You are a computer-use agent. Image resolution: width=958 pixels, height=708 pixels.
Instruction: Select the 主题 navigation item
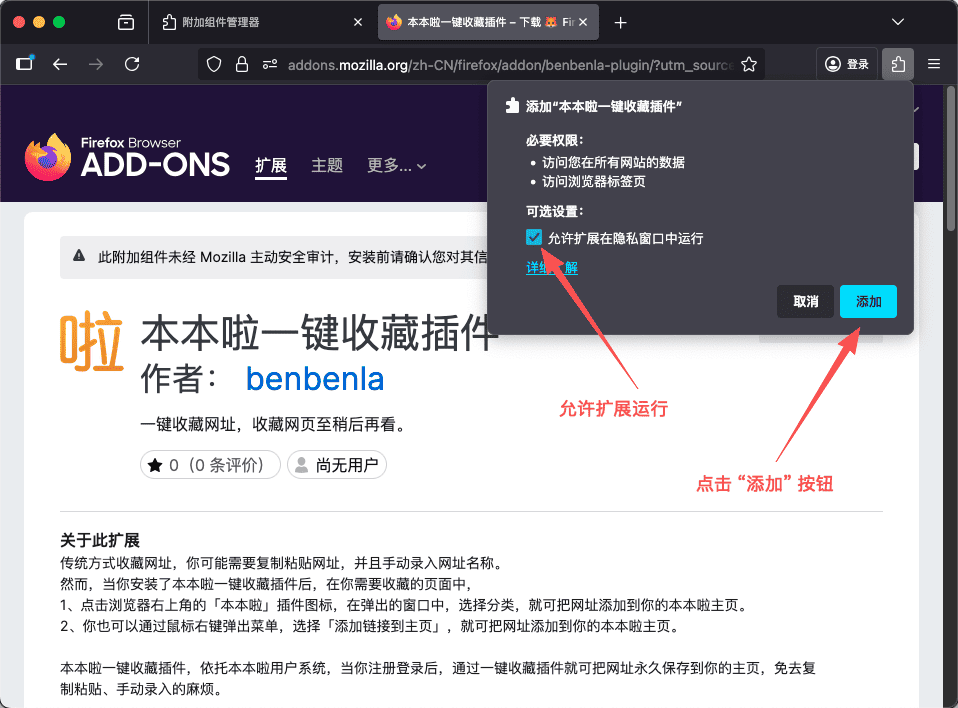click(326, 166)
